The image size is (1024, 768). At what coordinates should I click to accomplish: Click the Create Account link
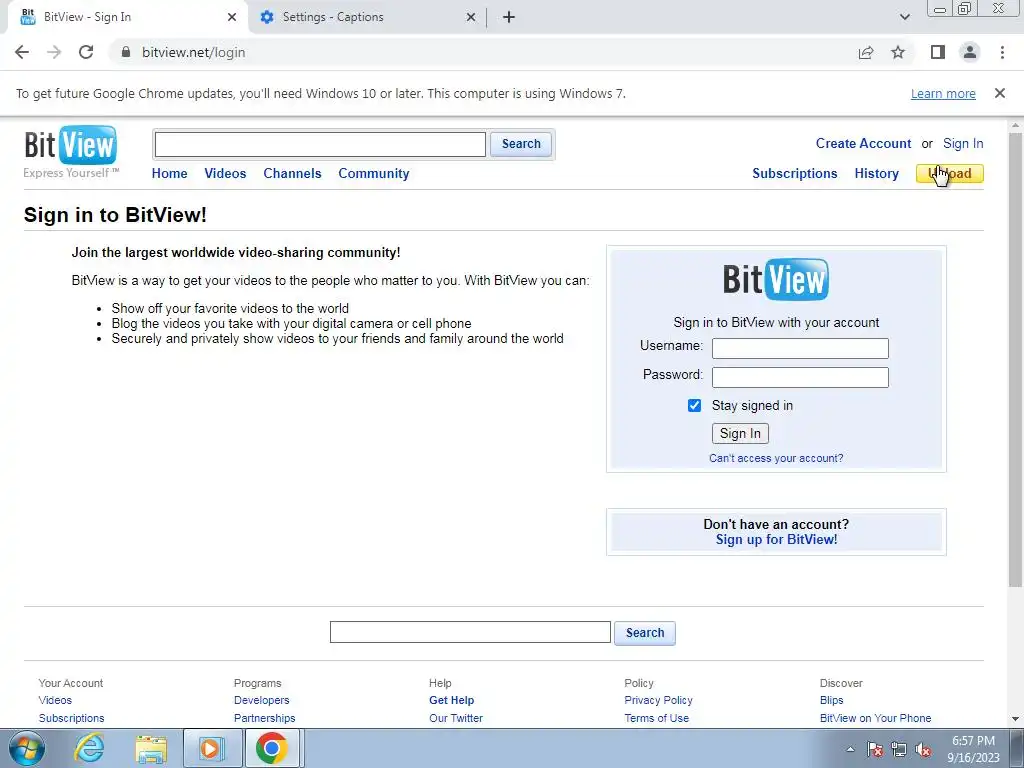[x=863, y=143]
